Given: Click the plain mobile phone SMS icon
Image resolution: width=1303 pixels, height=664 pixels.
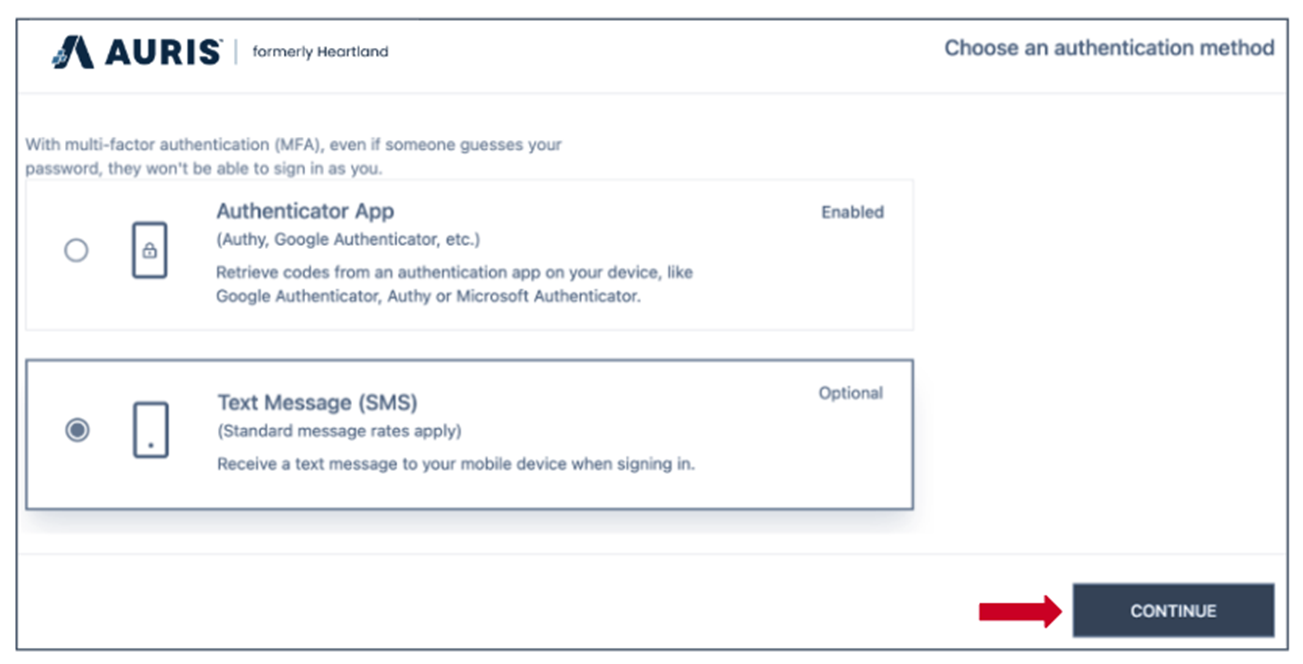Looking at the screenshot, I should click(x=150, y=430).
